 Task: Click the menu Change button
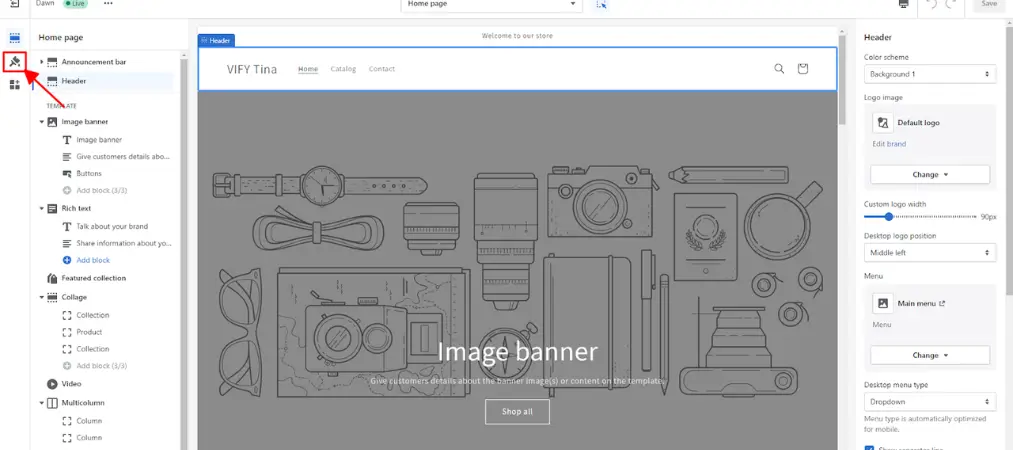click(x=930, y=355)
